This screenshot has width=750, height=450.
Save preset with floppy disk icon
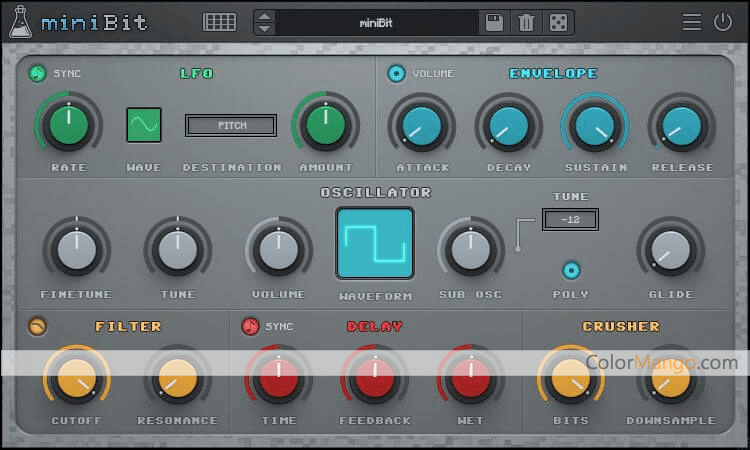point(494,22)
